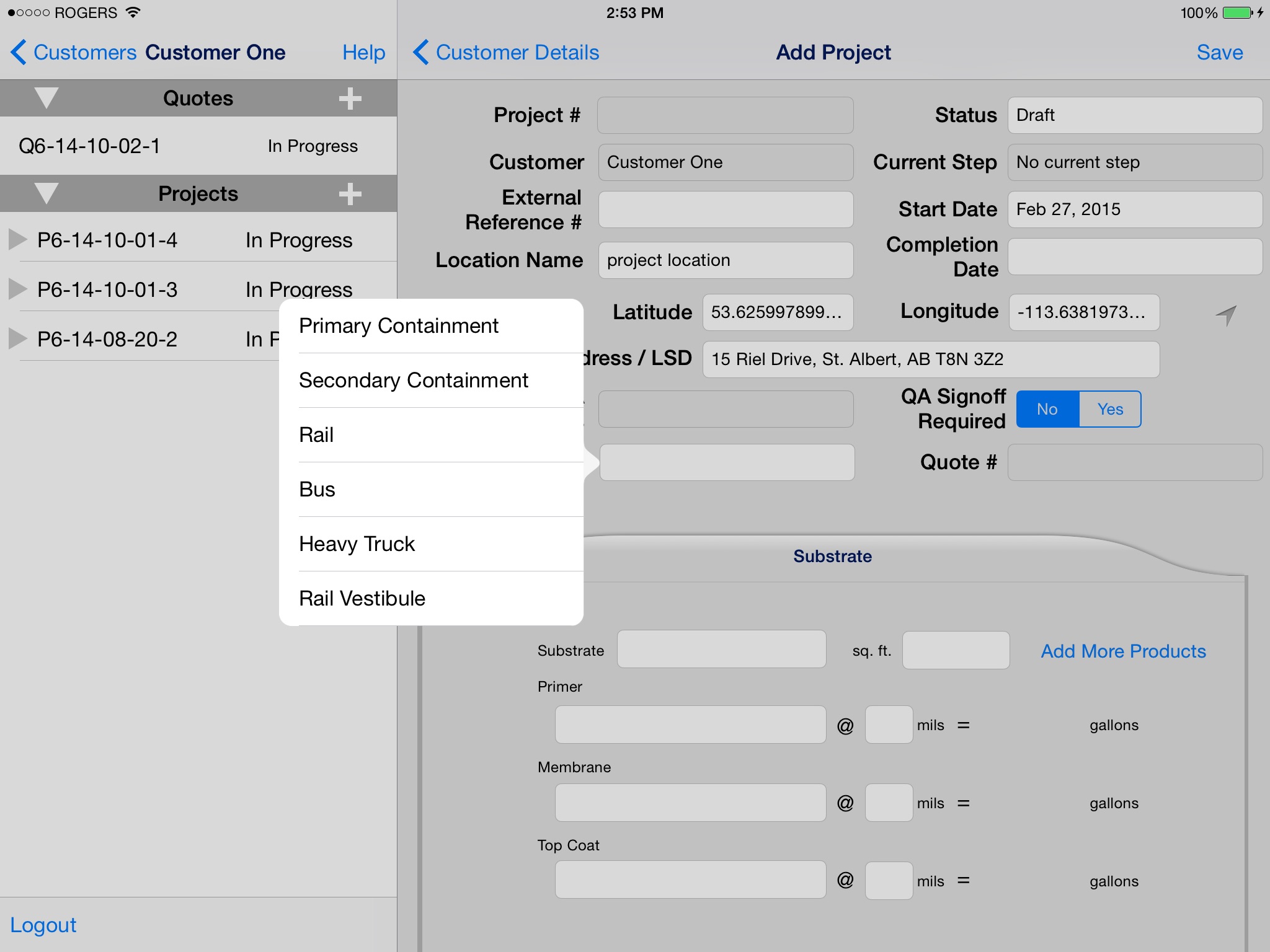Tap the play arrow next to P6-14-10-01-4
This screenshot has height=952, width=1270.
pos(16,240)
